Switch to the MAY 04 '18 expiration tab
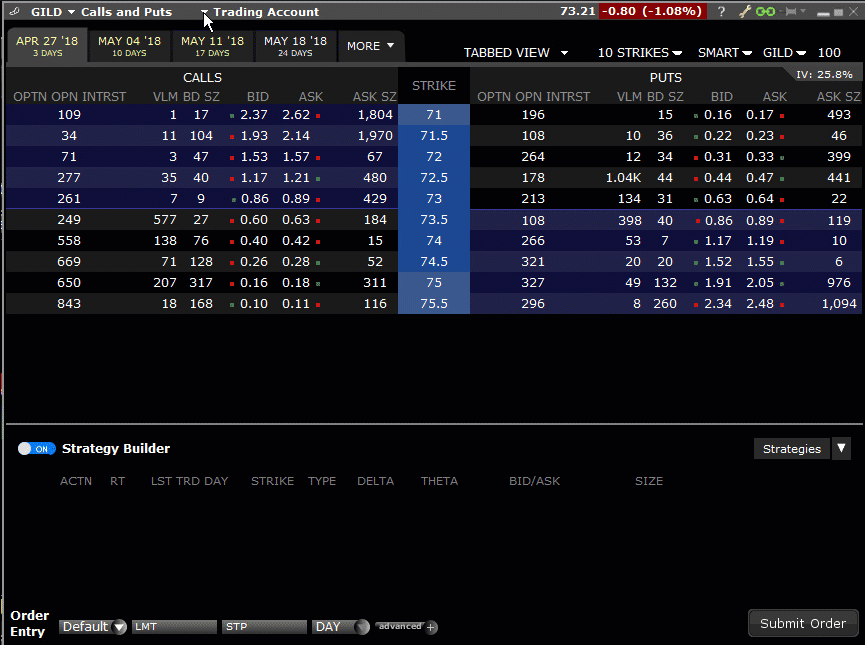The height and width of the screenshot is (645, 865). 129,46
